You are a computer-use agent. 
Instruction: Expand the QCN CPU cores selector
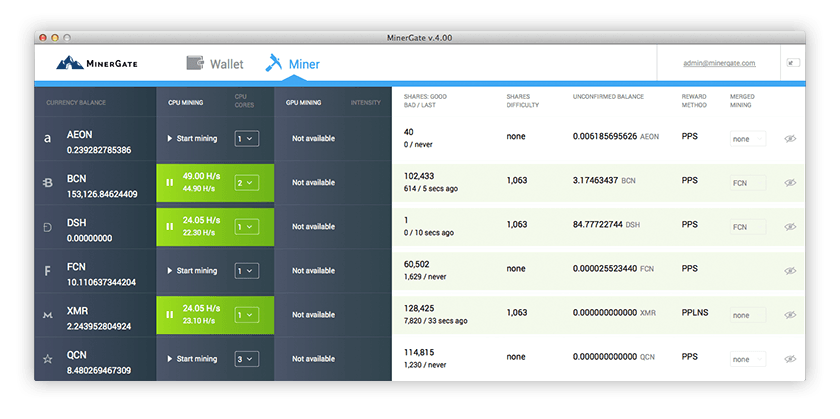[x=246, y=359]
